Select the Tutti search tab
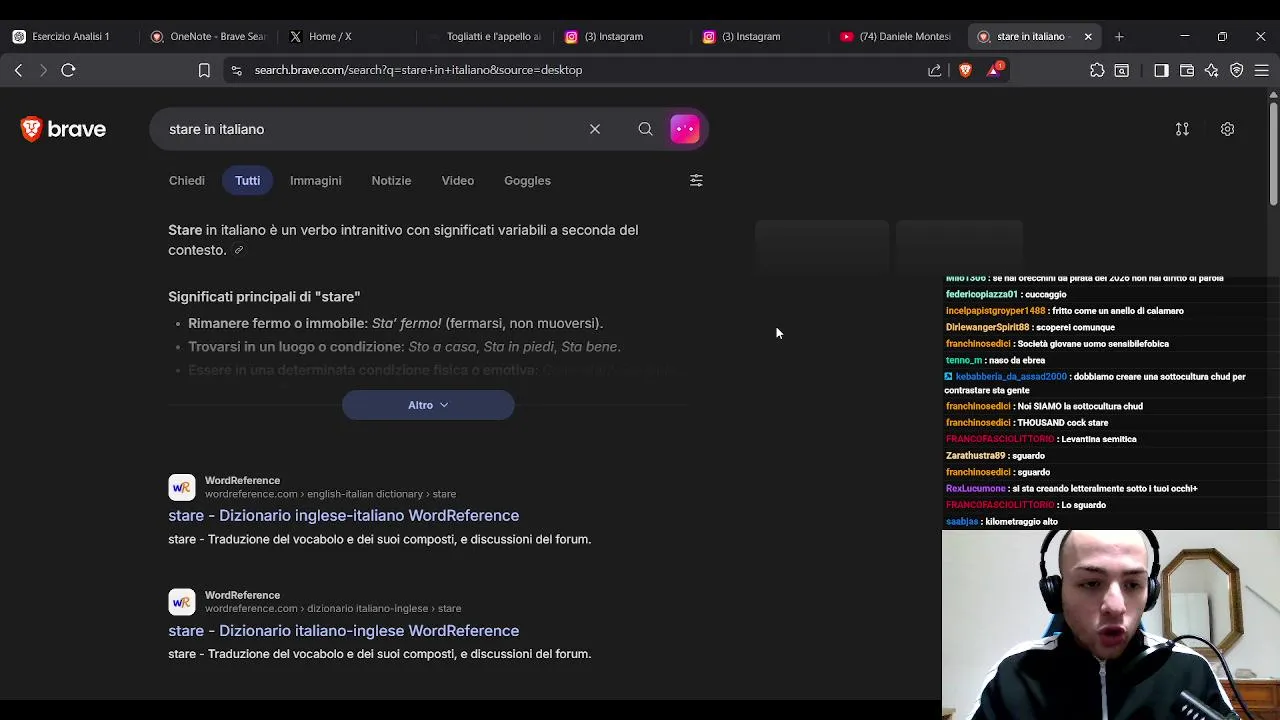1280x720 pixels. (247, 181)
